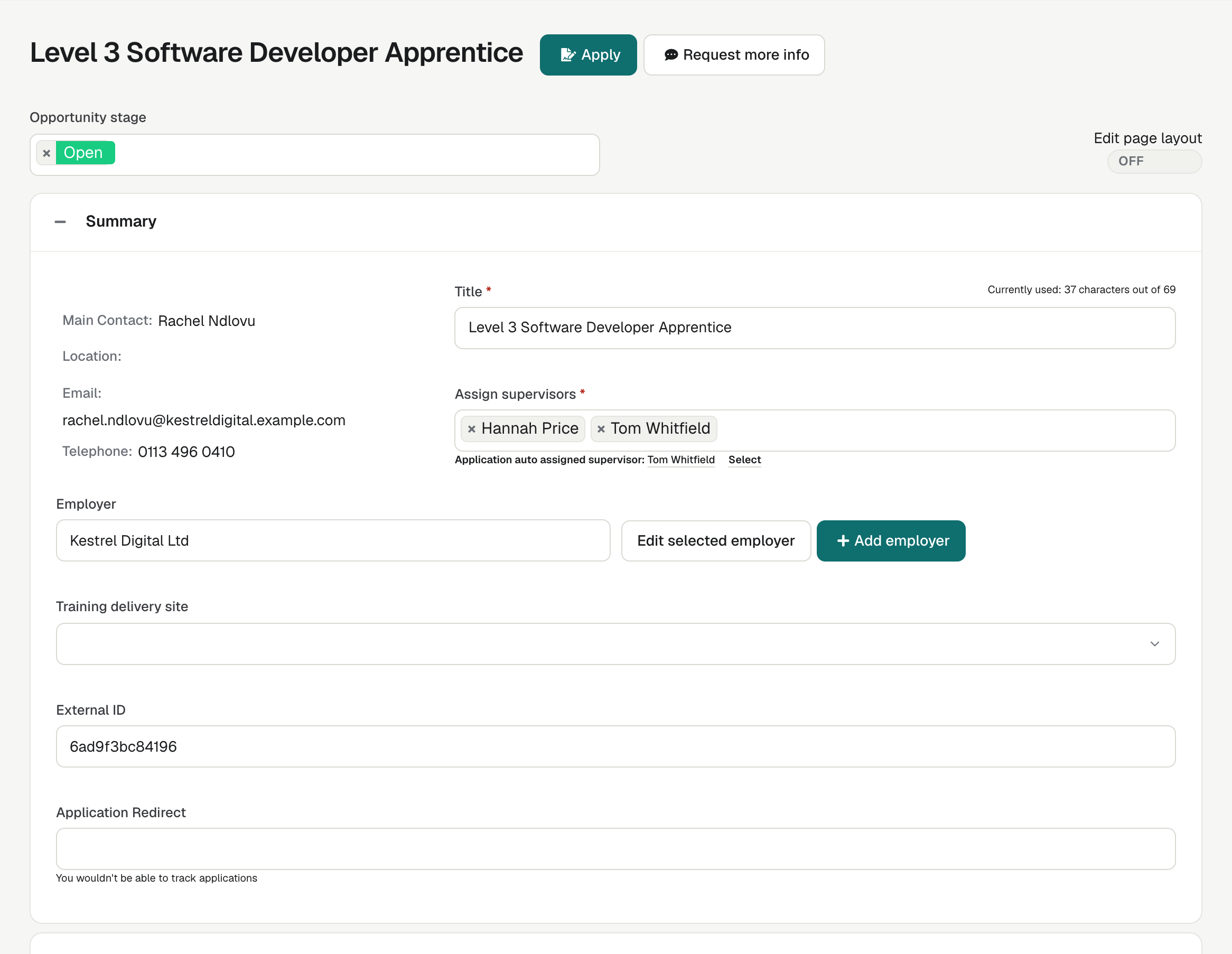Image resolution: width=1232 pixels, height=954 pixels.
Task: Click main contact name Rachel Ndlovu
Action: pyautogui.click(x=207, y=321)
